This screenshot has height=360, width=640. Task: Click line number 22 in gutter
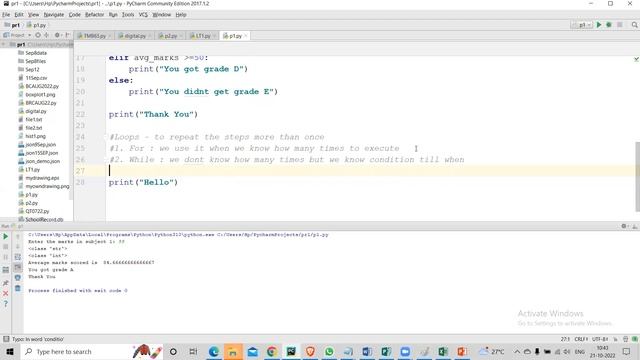click(80, 114)
